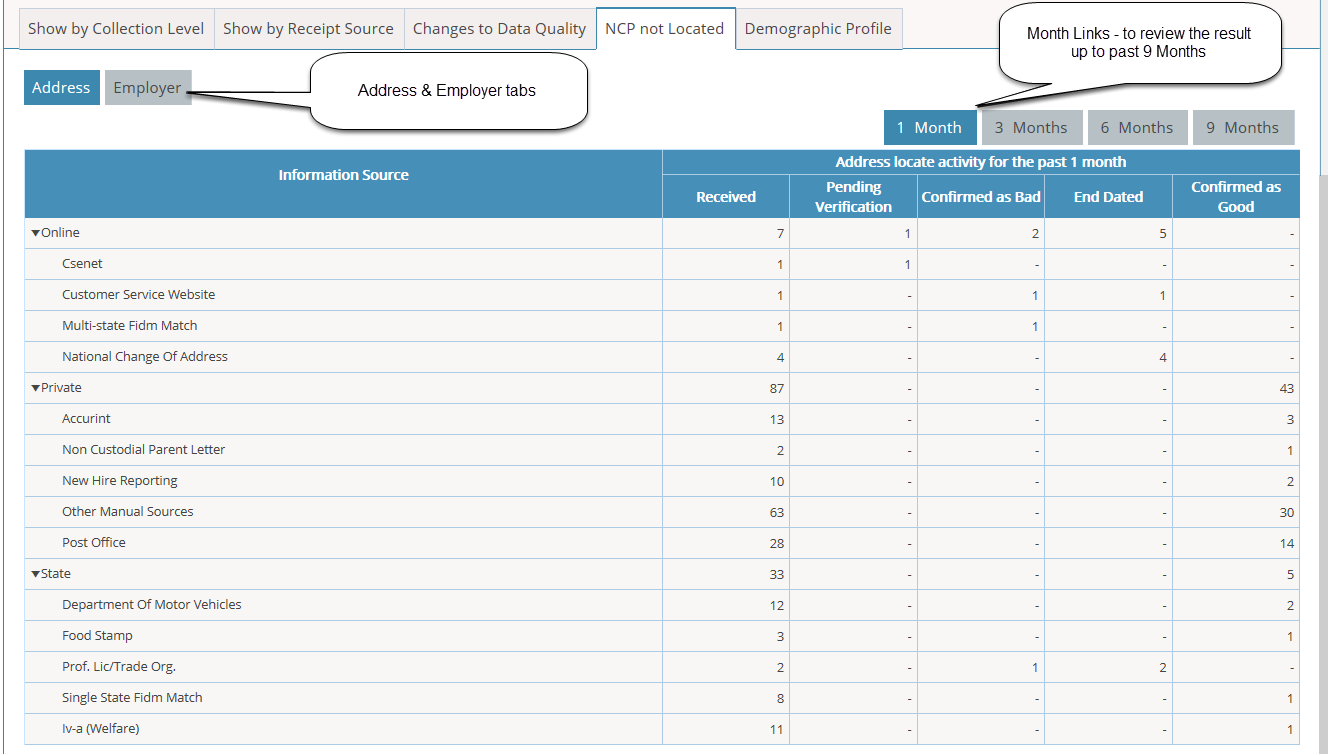Viewport: 1328px width, 754px height.
Task: Open the Show by Receipt Source tab
Action: pyautogui.click(x=308, y=29)
